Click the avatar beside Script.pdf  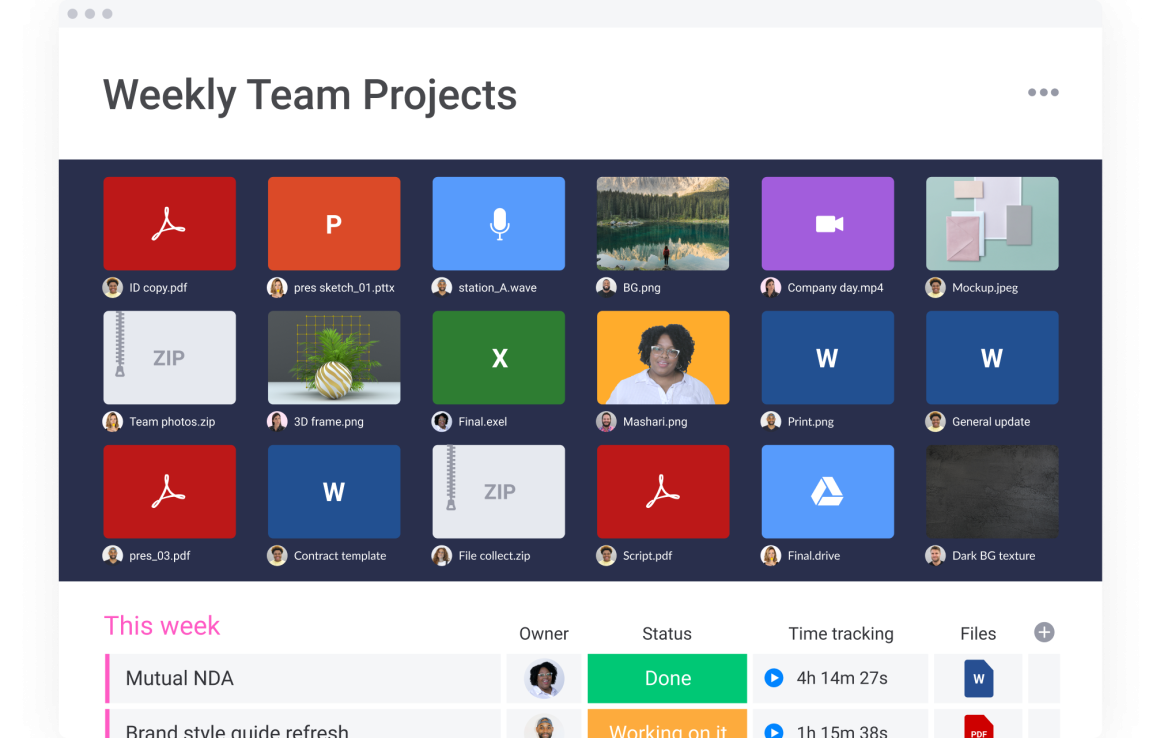click(x=606, y=555)
